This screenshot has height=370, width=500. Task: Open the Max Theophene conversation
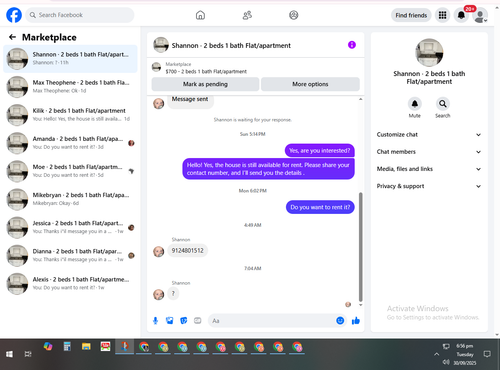70,87
